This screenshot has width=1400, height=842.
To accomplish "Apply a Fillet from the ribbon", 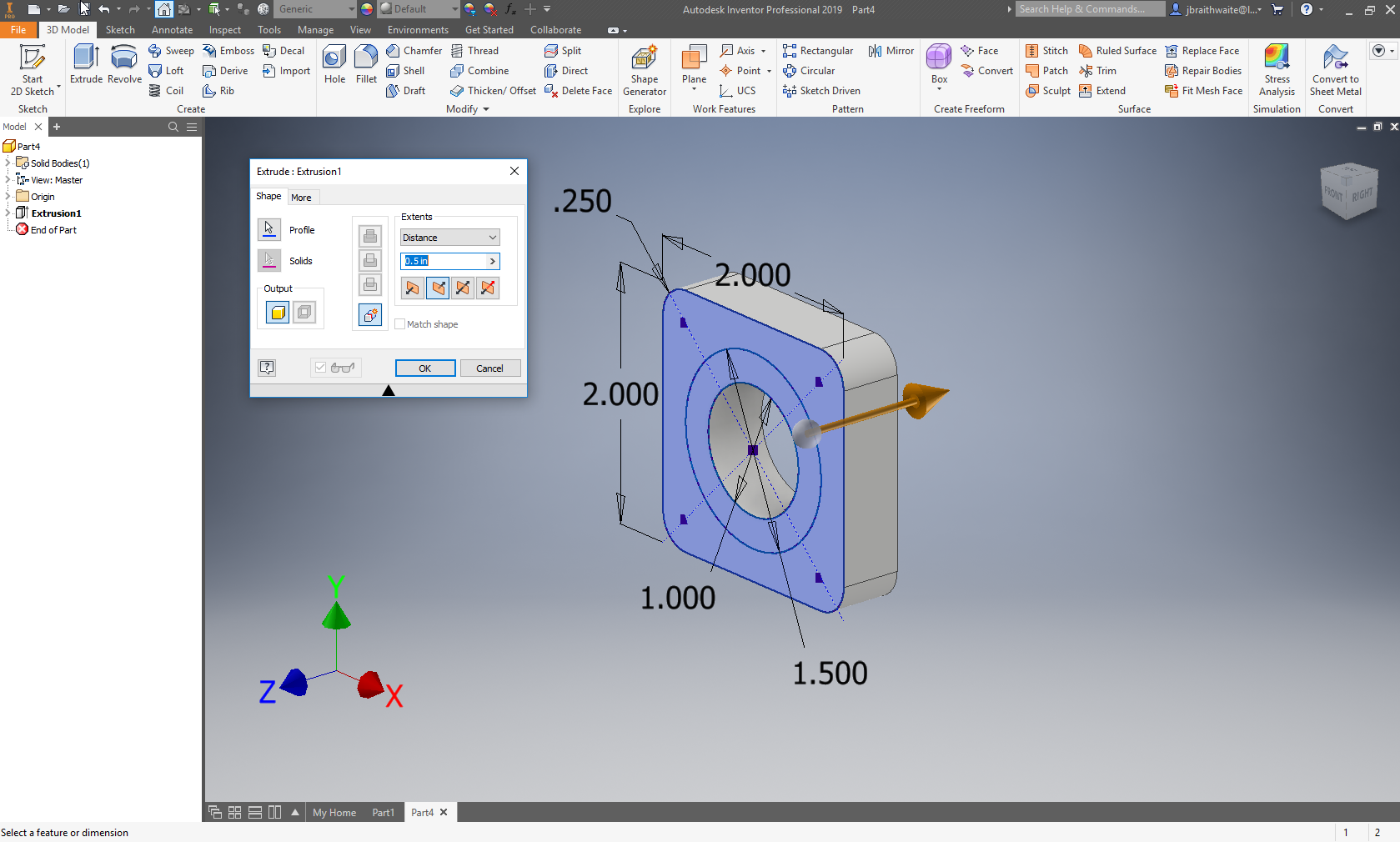I will [x=366, y=65].
